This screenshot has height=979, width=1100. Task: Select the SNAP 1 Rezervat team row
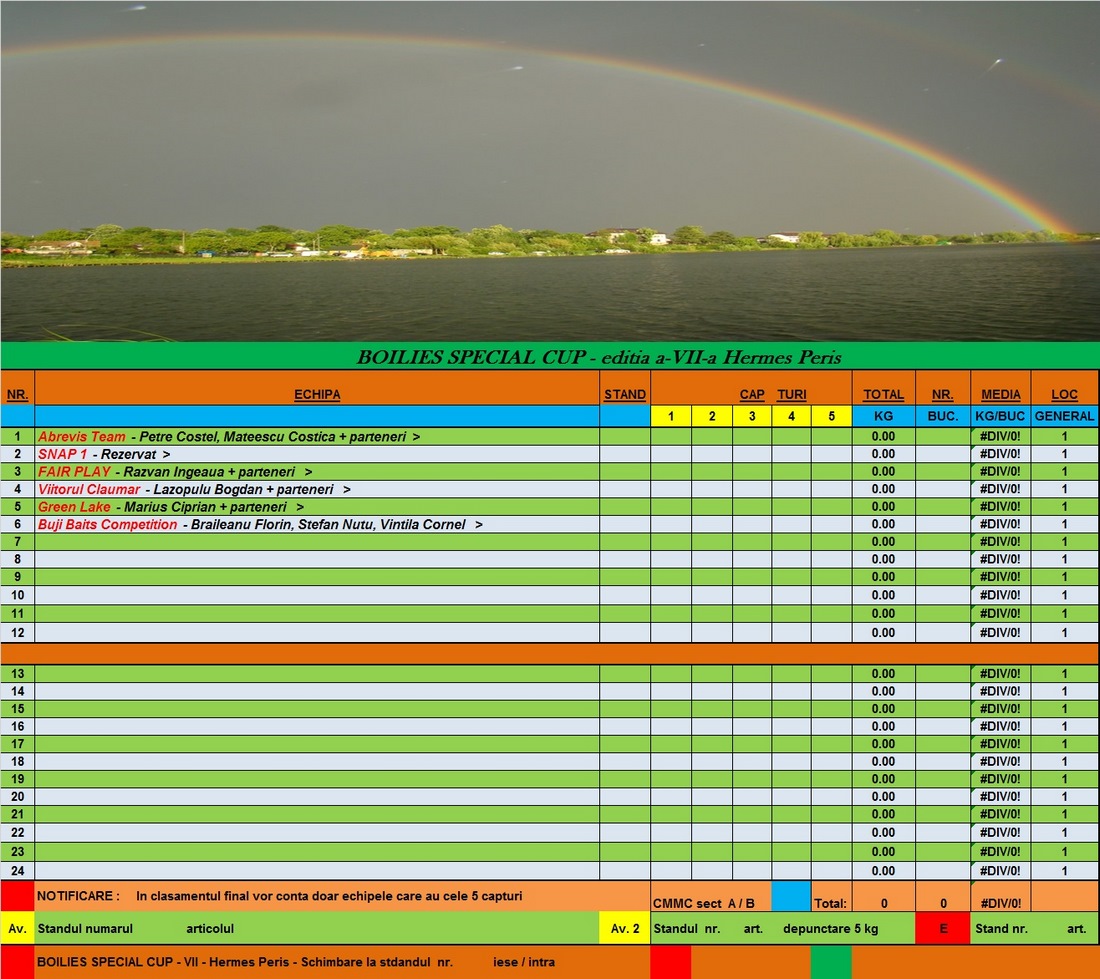pyautogui.click(x=105, y=454)
